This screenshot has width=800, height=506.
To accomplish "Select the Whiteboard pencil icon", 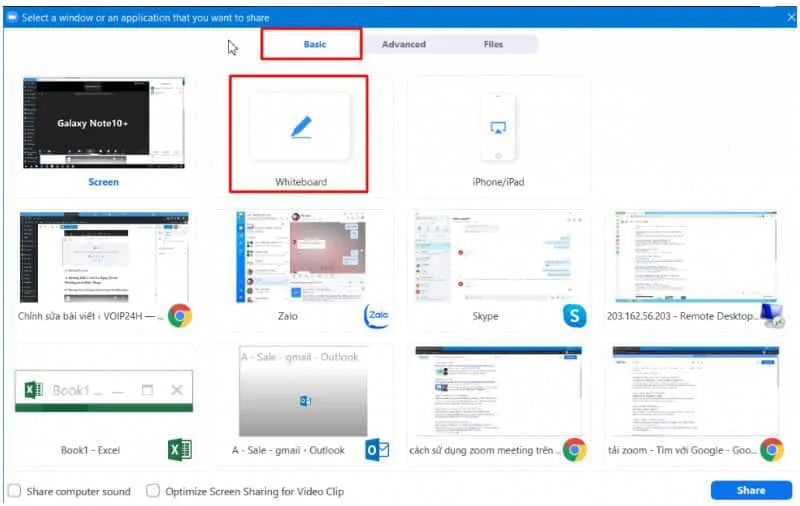I will 301,127.
